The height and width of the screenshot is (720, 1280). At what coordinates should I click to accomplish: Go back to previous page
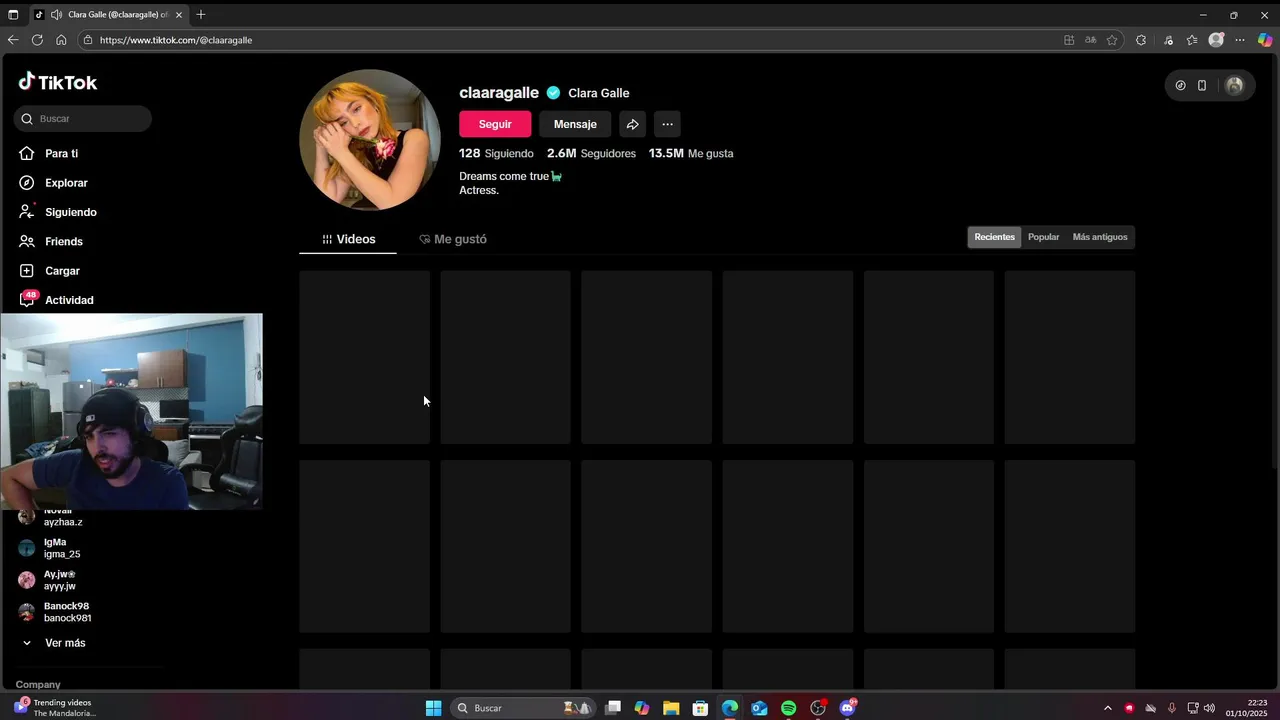(x=13, y=40)
